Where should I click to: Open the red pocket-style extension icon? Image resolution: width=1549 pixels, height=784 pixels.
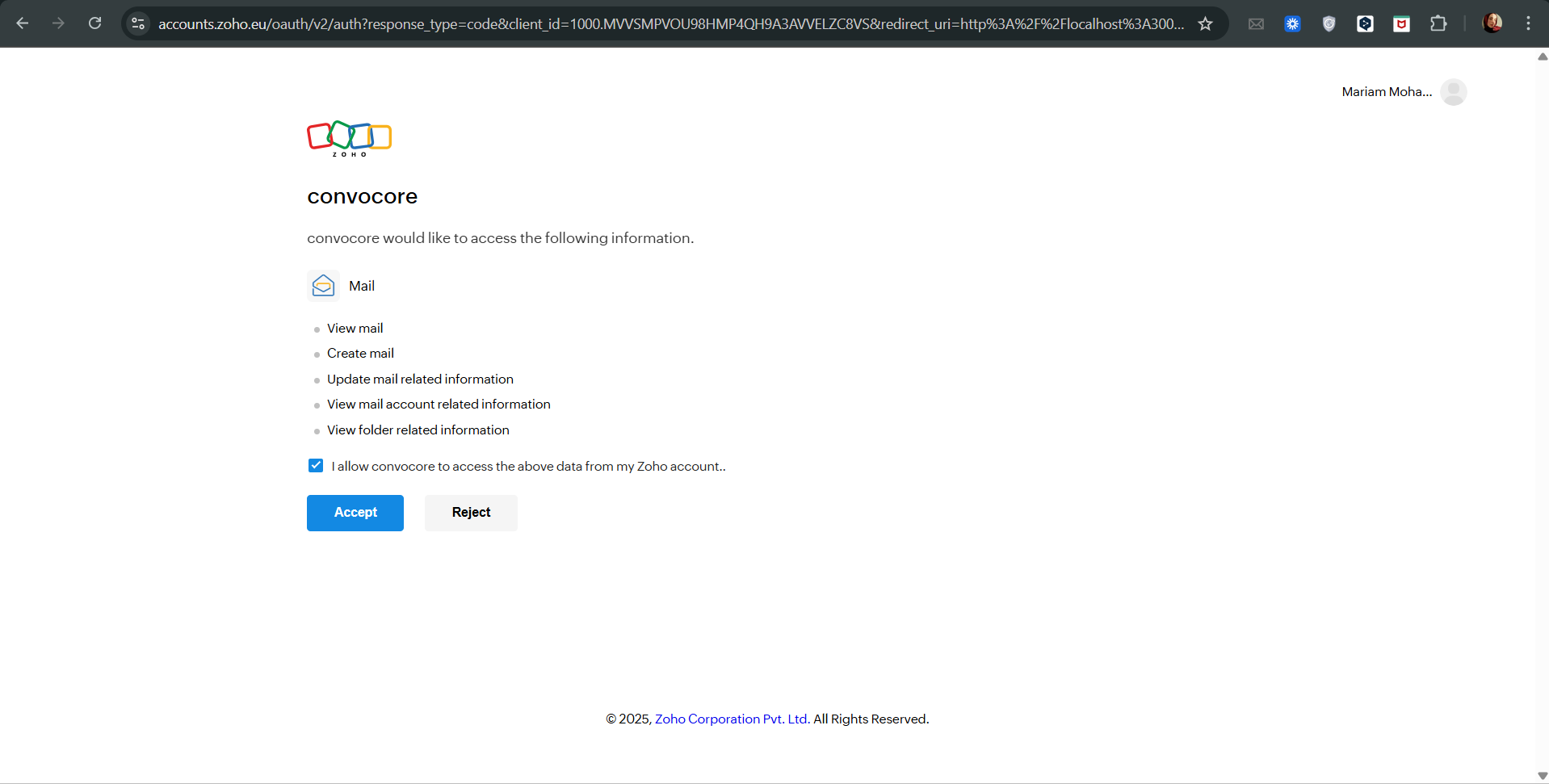pyautogui.click(x=1401, y=23)
